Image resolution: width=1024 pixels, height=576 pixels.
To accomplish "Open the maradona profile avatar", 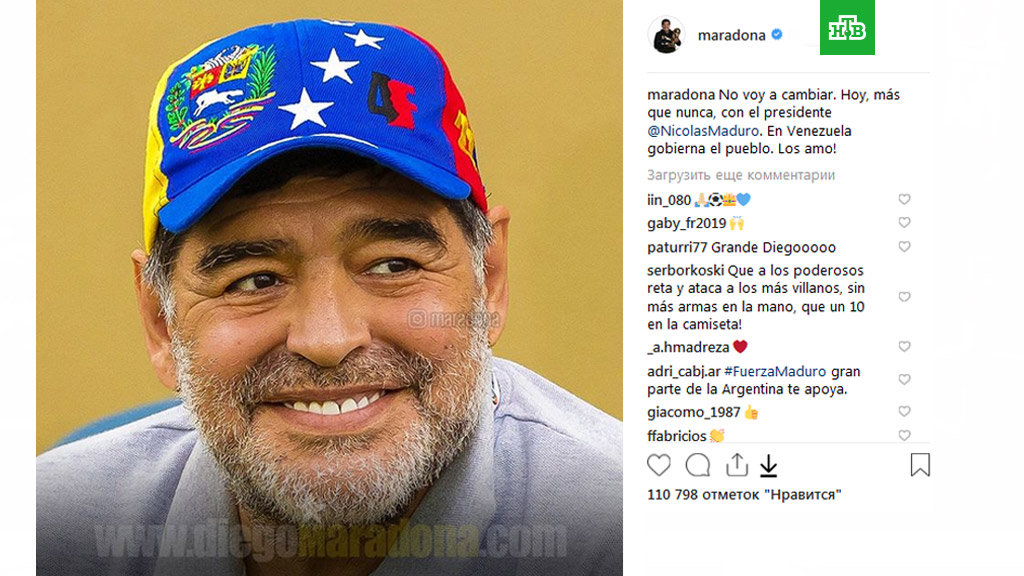I will pyautogui.click(x=665, y=35).
